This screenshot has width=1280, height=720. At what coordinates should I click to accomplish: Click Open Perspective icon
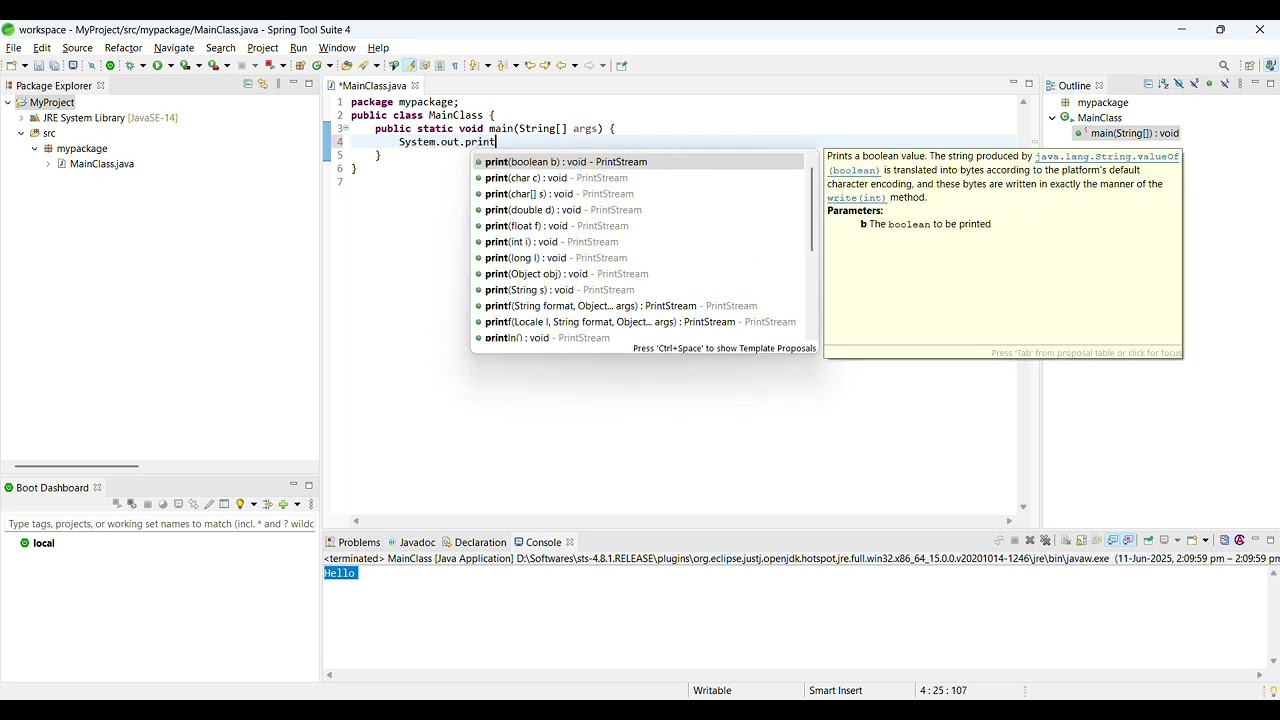point(1250,66)
